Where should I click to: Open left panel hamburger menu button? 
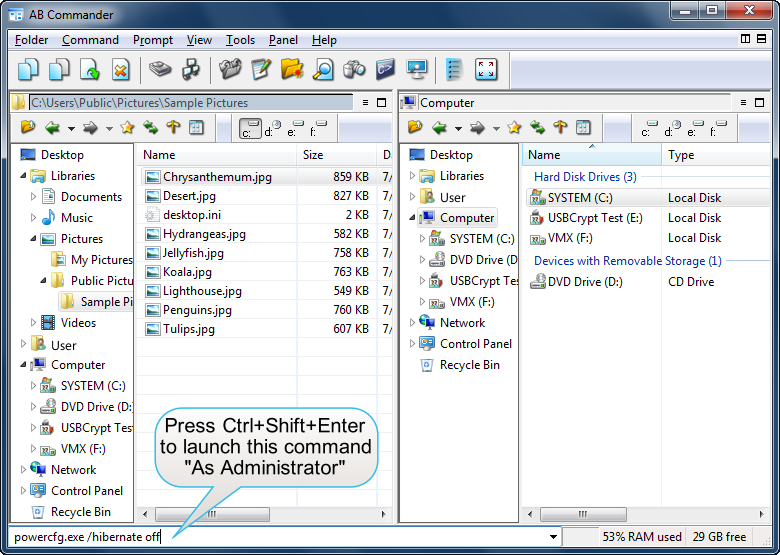tap(365, 102)
